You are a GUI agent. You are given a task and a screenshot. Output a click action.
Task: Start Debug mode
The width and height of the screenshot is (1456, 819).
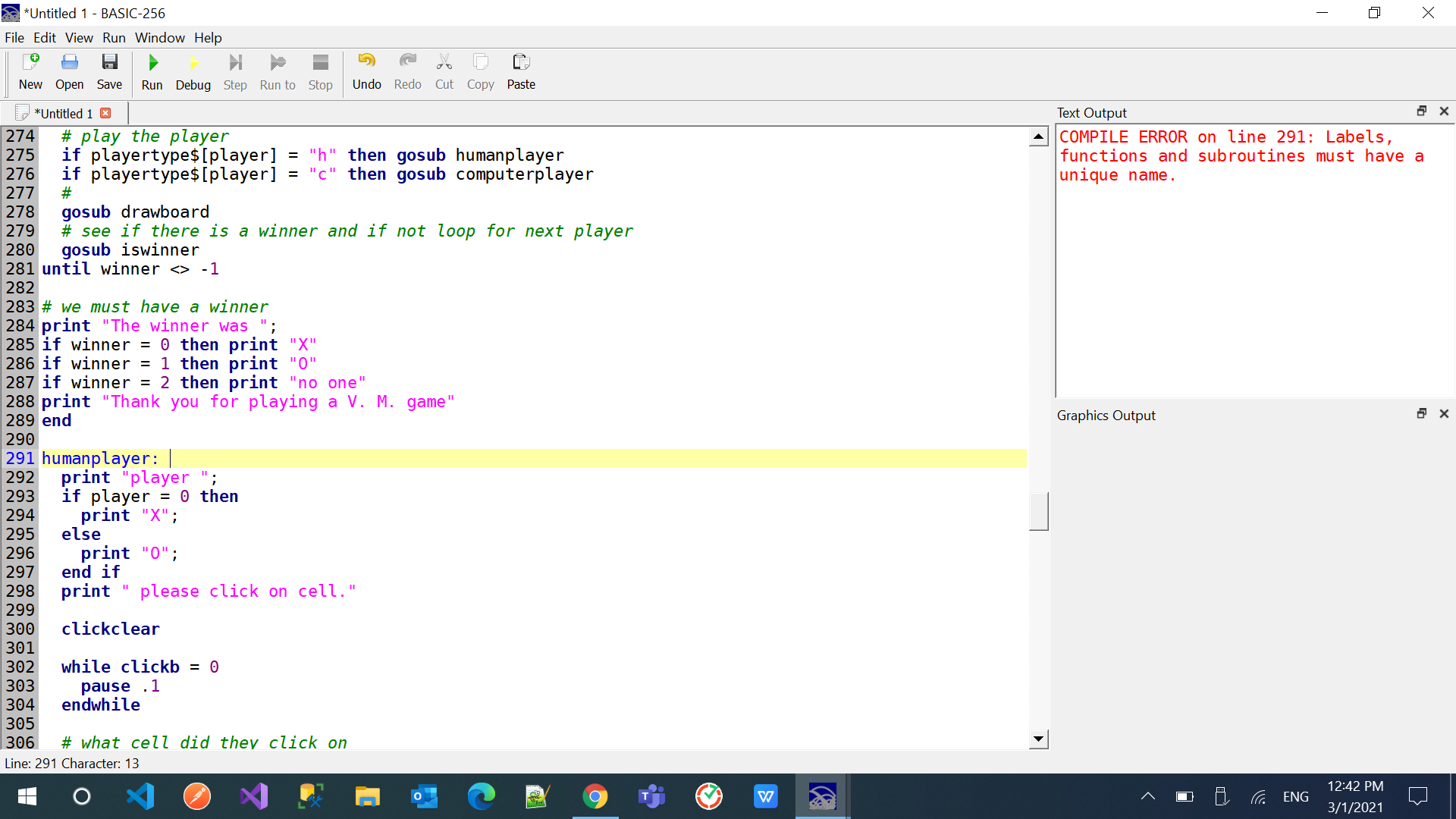click(x=193, y=72)
